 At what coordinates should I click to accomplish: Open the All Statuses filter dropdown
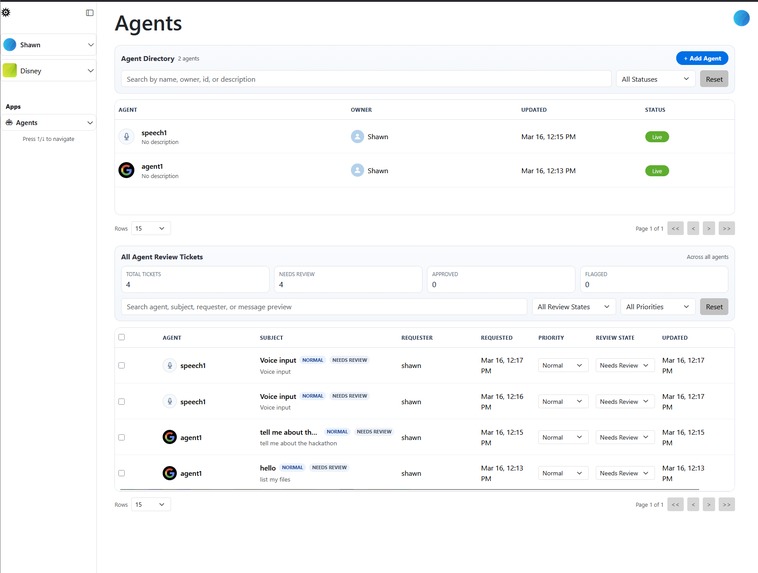tap(656, 79)
